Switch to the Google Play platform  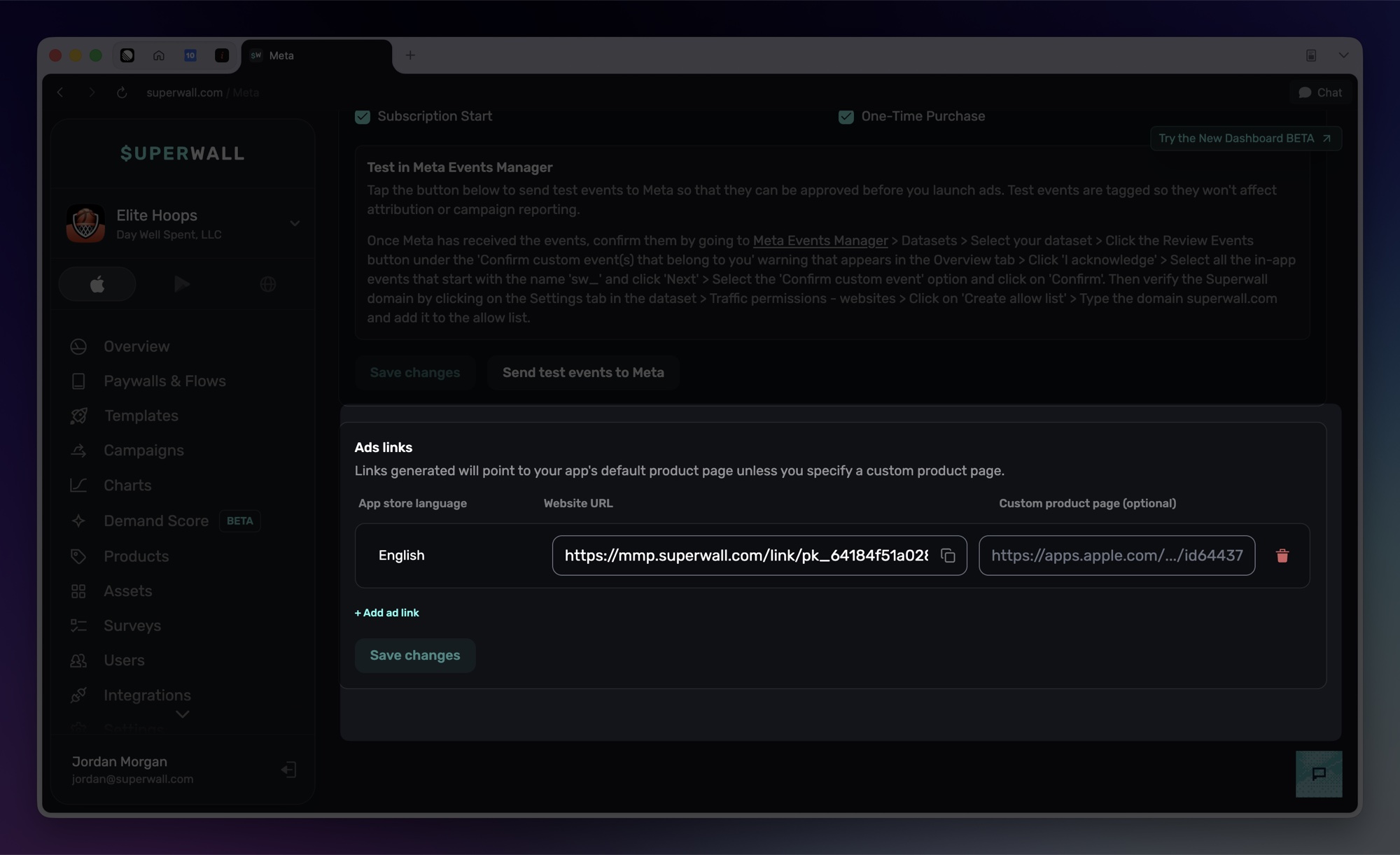182,284
